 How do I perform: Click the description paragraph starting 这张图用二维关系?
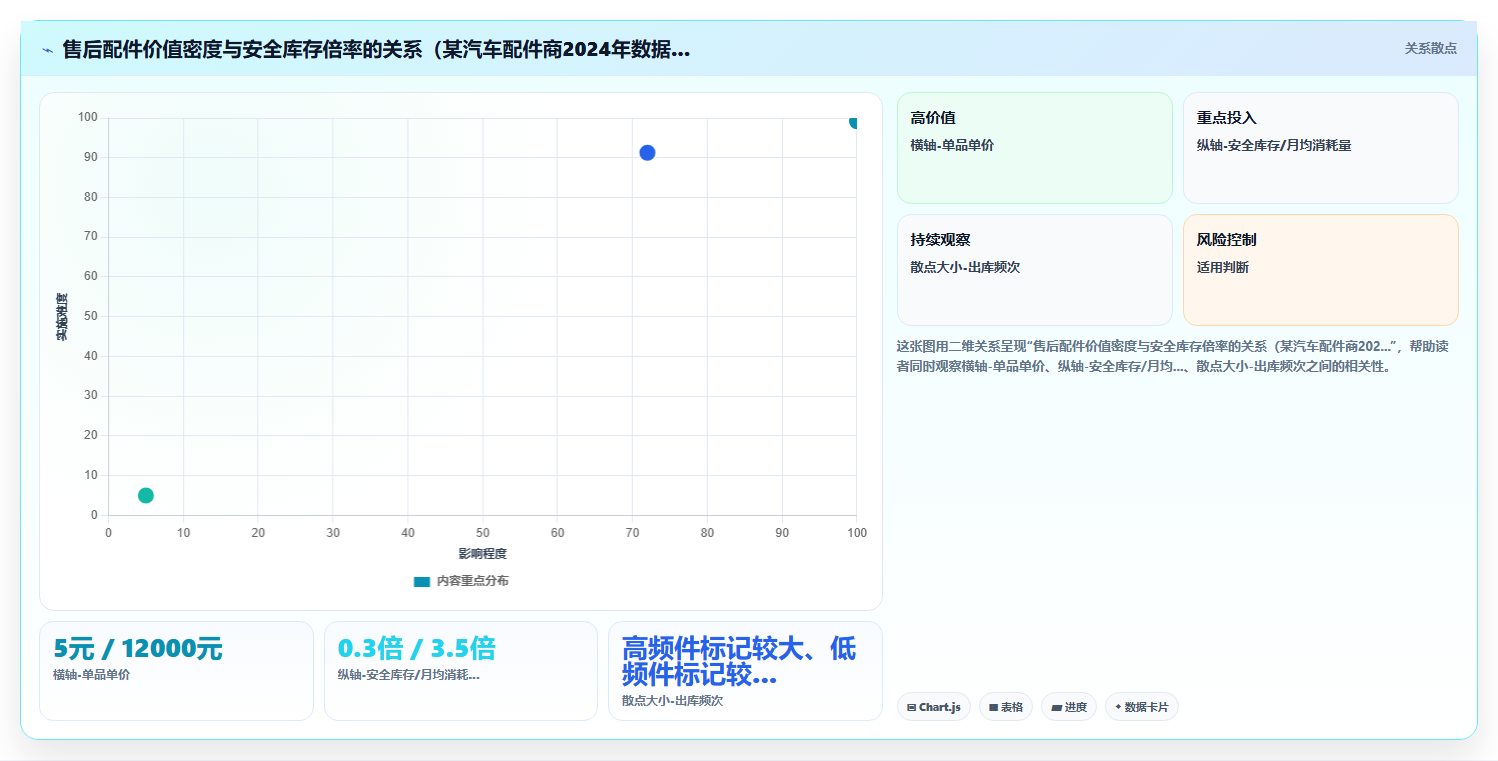[x=1172, y=356]
